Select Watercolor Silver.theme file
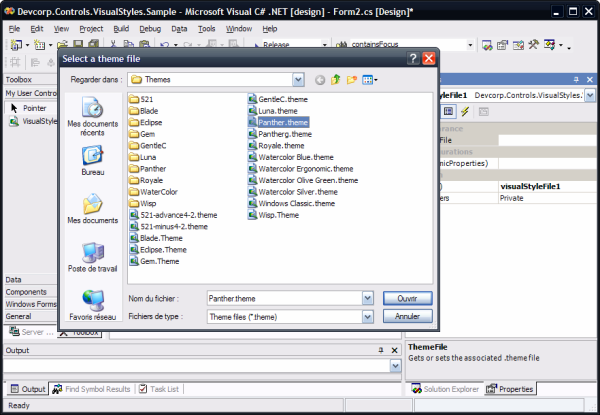Image resolution: width=600 pixels, height=415 pixels. pos(293,192)
